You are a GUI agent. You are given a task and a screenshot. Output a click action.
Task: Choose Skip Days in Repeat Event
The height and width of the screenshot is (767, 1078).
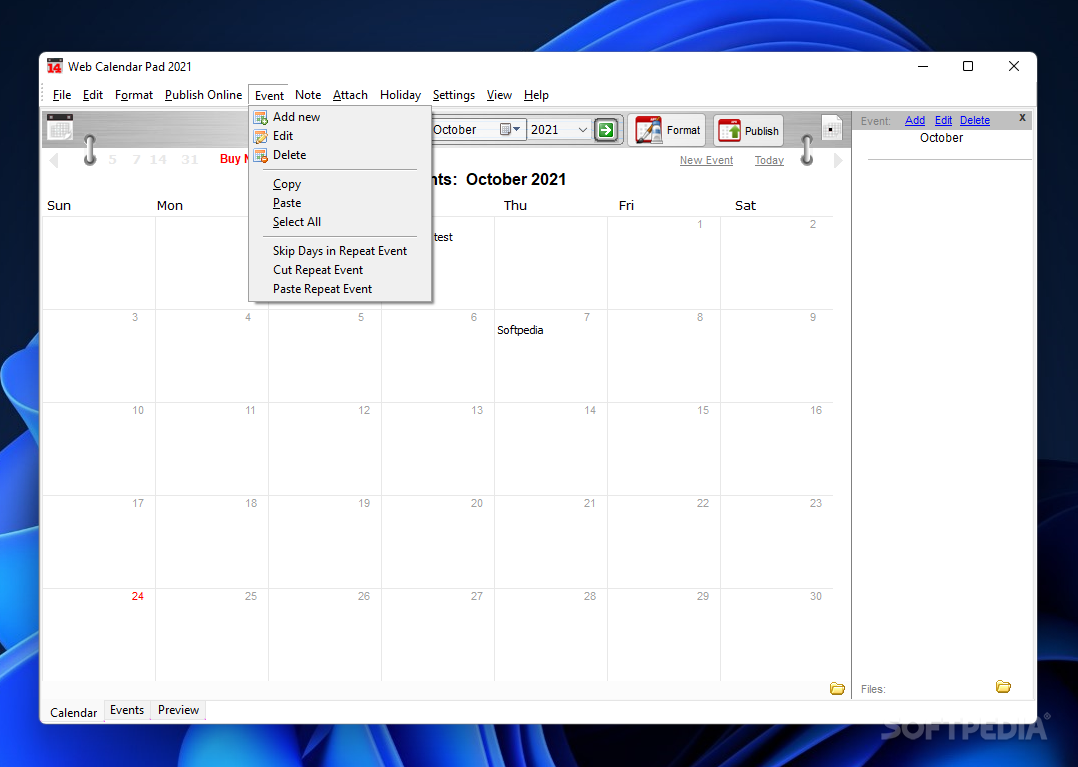tap(340, 251)
